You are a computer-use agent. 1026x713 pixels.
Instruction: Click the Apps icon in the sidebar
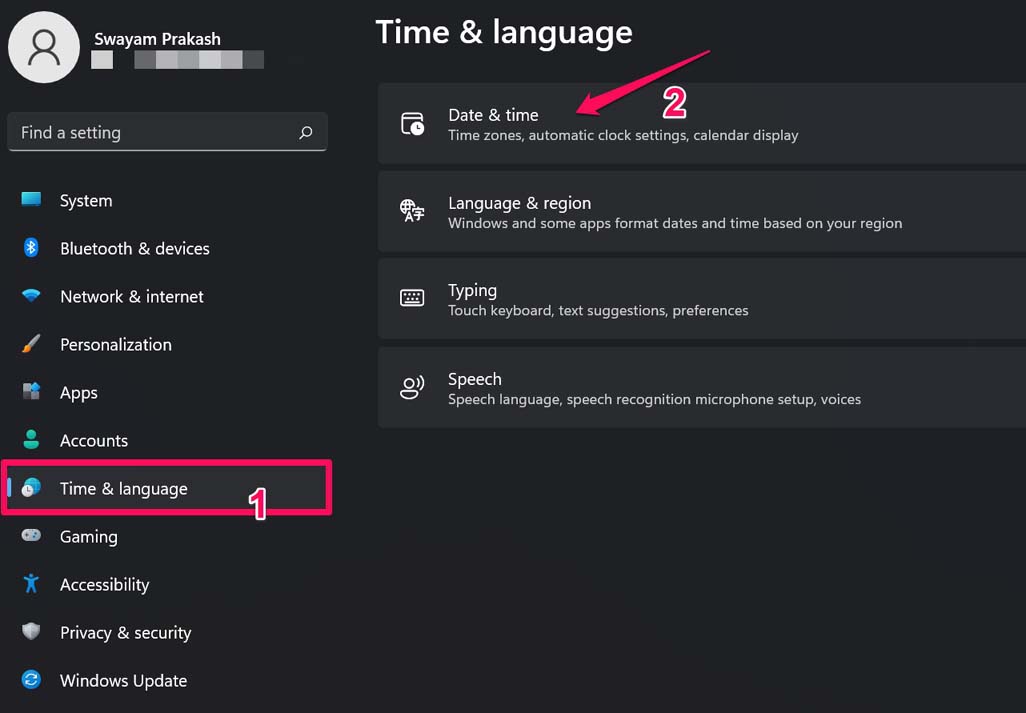tap(31, 392)
